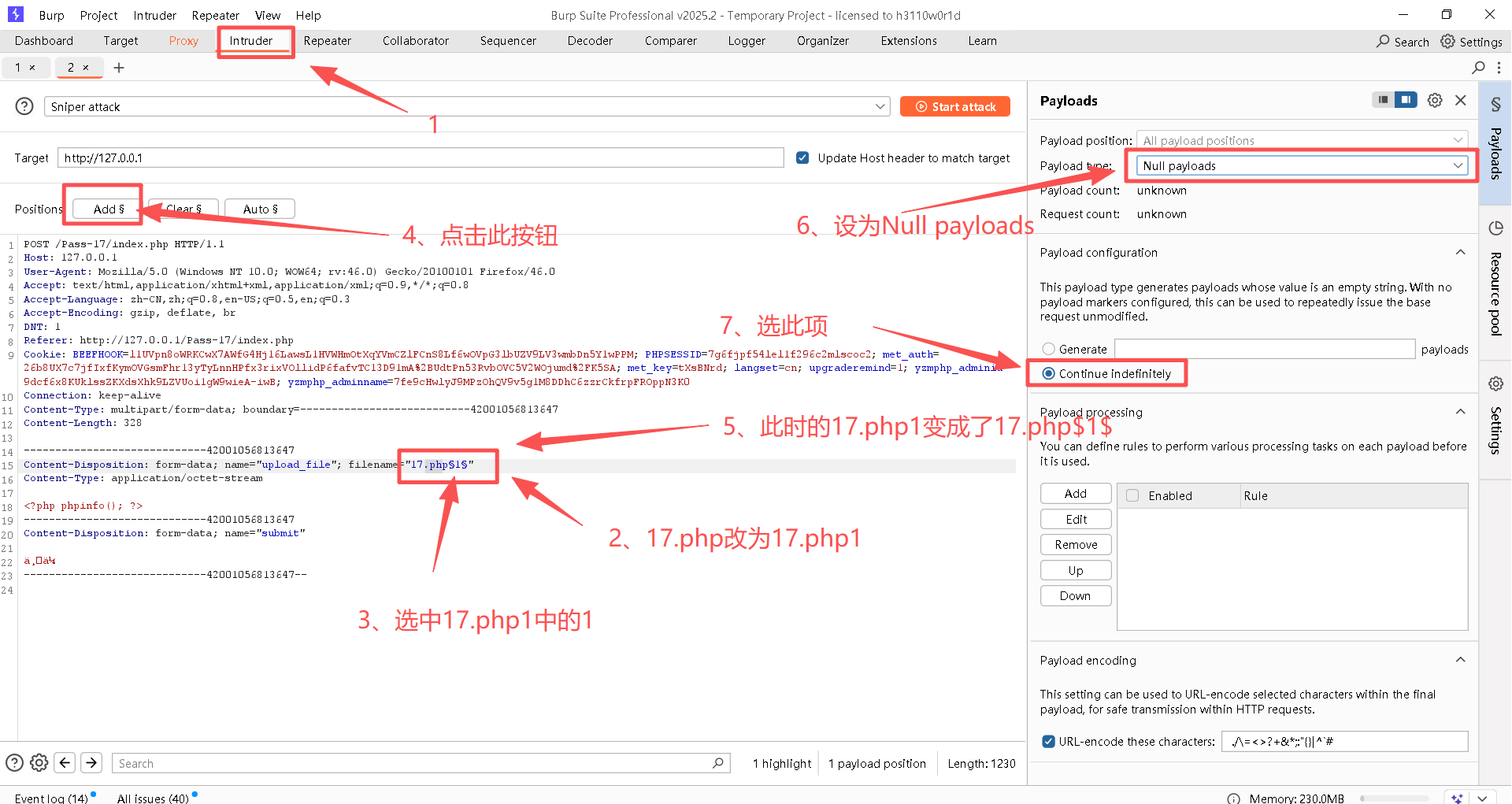
Task: Click the Start attack button
Action: [x=955, y=106]
